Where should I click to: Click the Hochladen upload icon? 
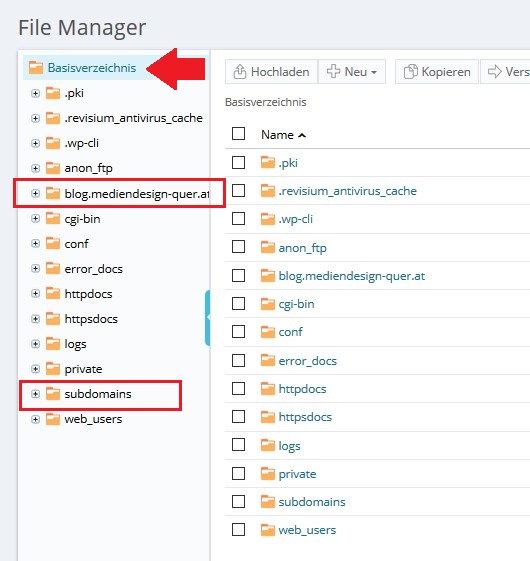[x=240, y=72]
